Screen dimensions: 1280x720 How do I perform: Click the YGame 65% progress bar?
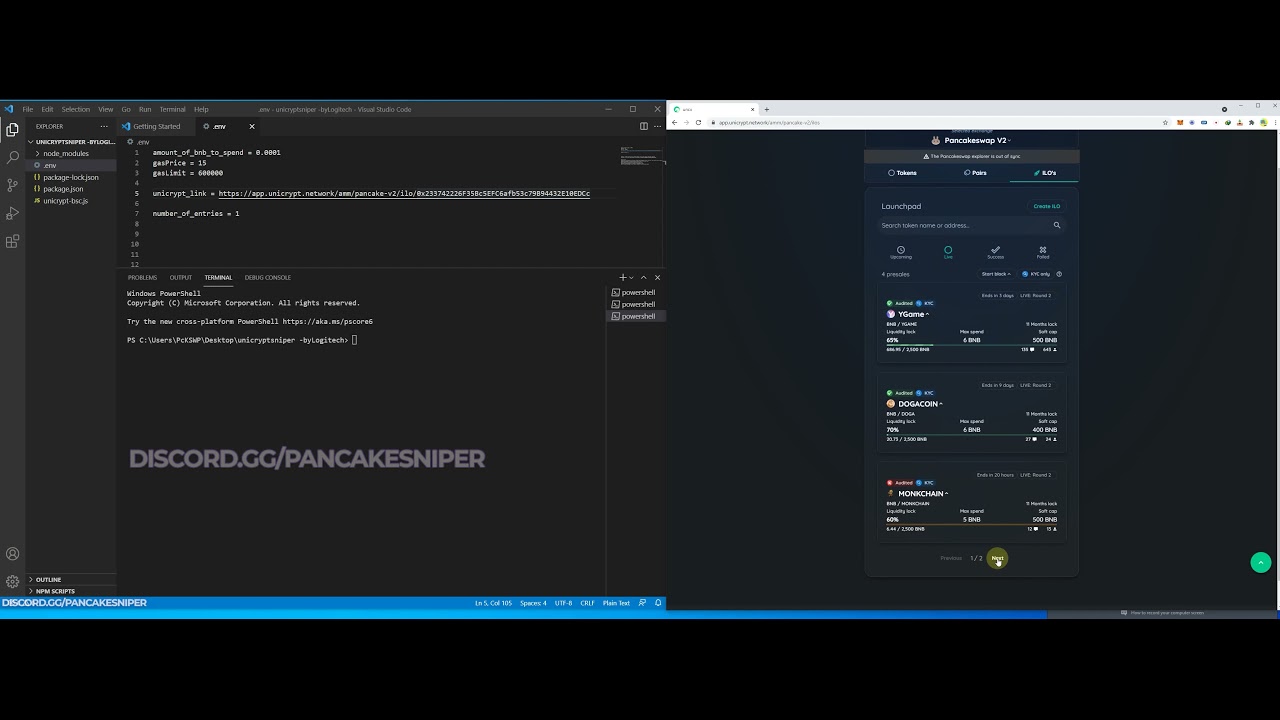[971, 345]
